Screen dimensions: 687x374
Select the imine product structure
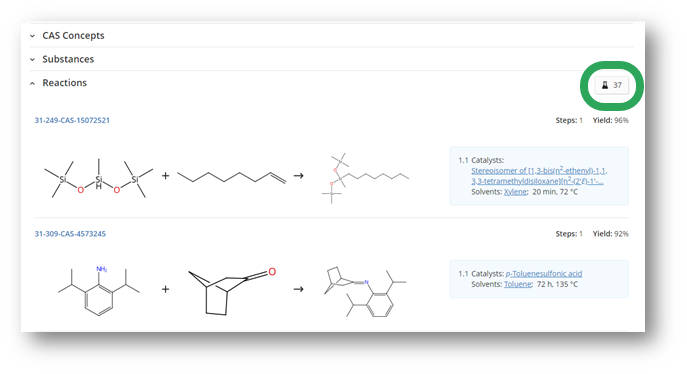(365, 292)
